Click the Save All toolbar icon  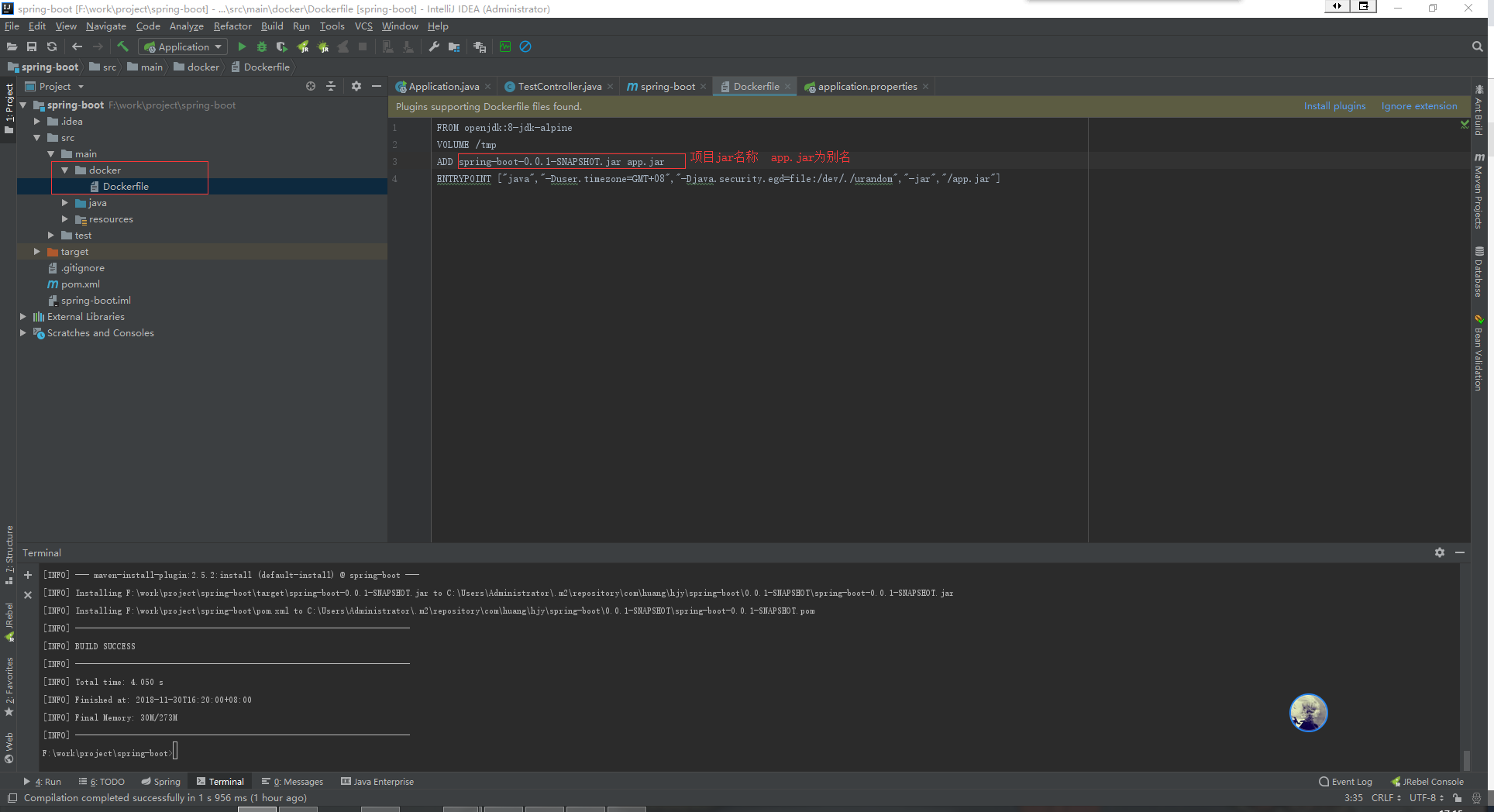32,47
